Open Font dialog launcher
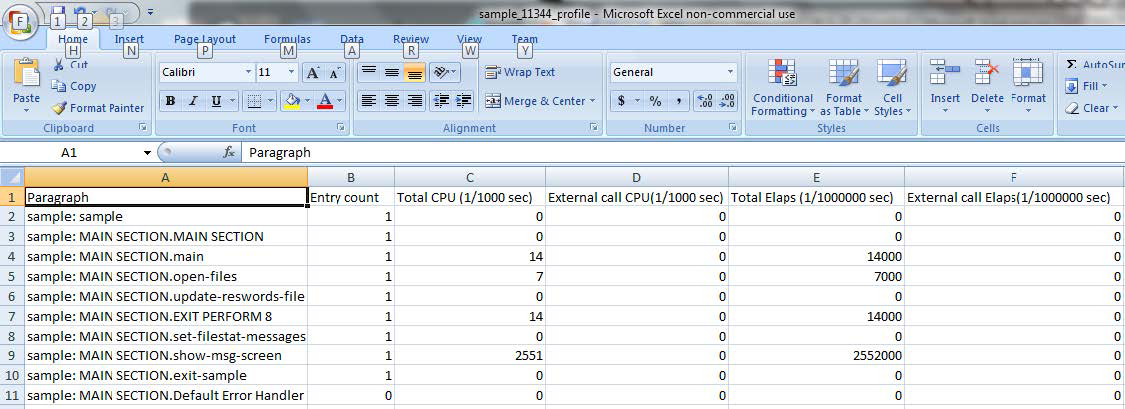Screen dimensions: 1125x409 340,128
